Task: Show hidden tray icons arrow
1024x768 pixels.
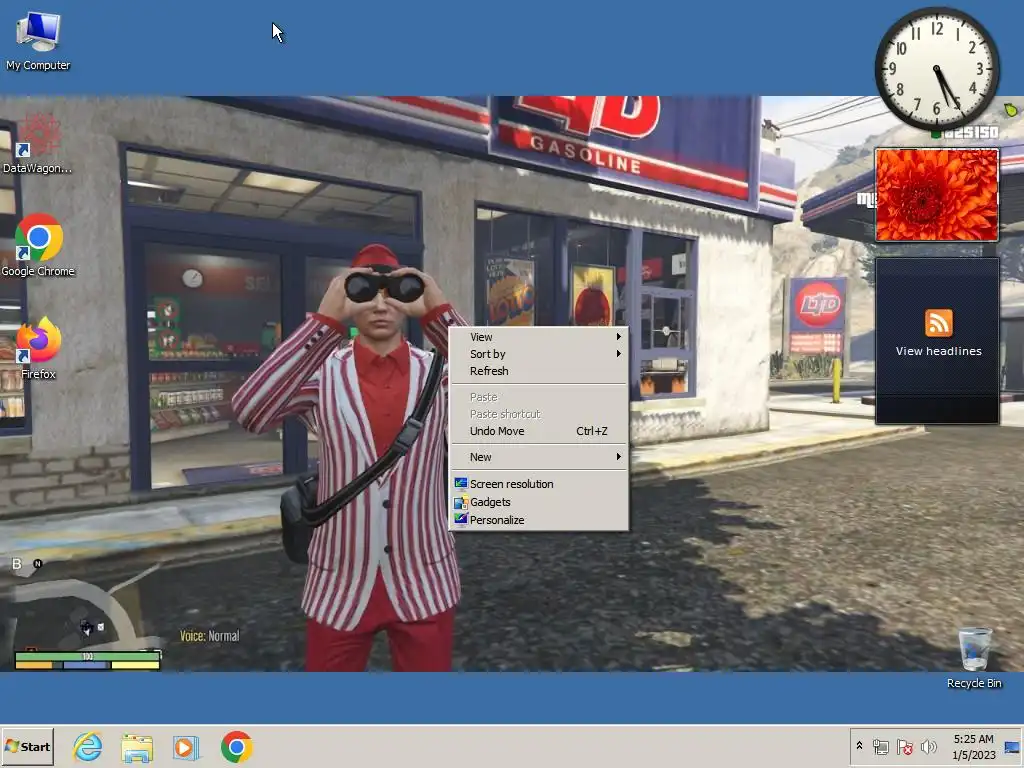Action: click(859, 746)
